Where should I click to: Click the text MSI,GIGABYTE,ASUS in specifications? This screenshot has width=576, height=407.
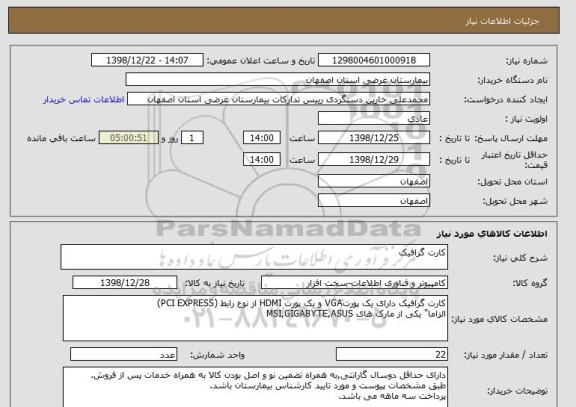310,314
